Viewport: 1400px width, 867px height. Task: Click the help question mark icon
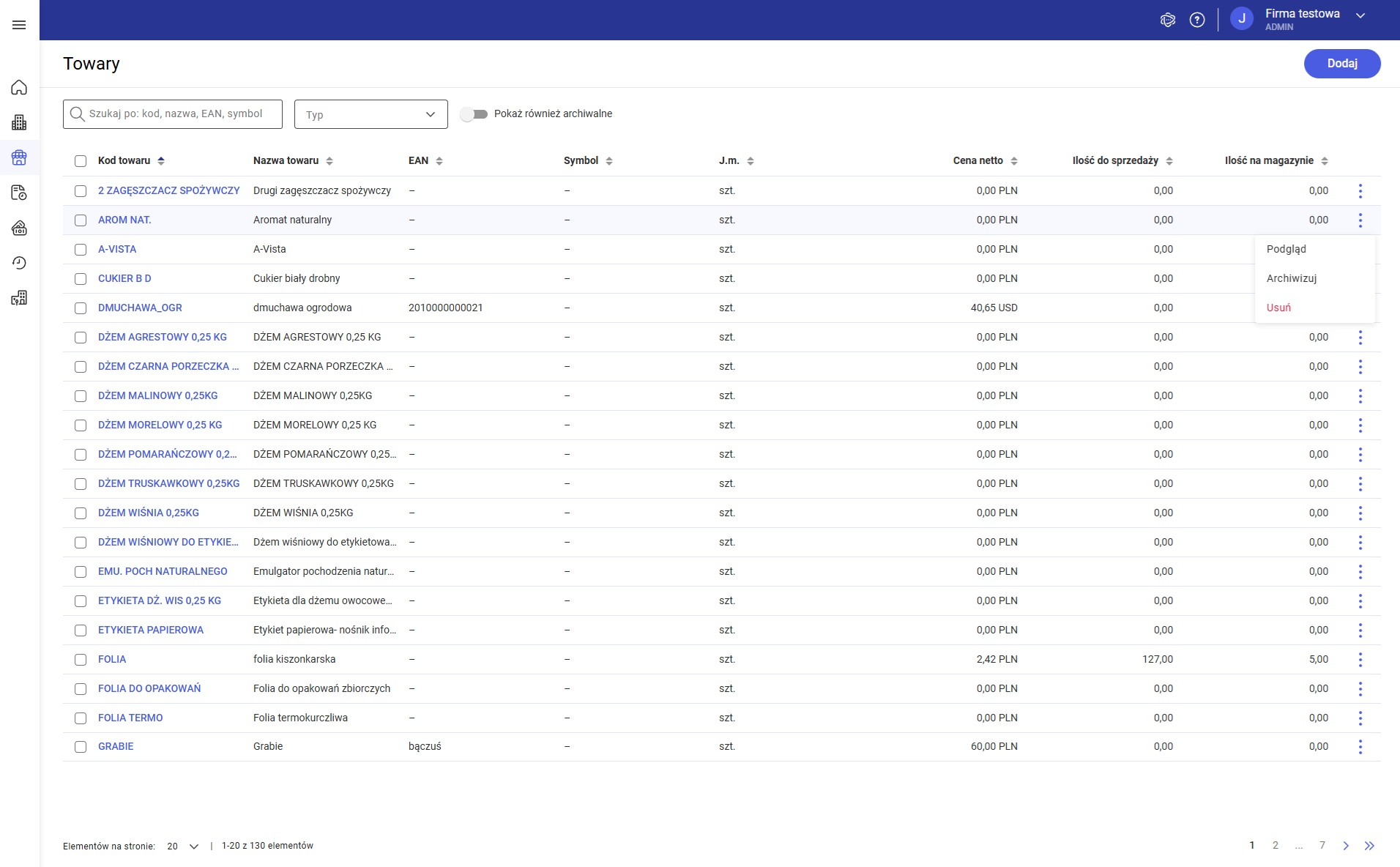(x=1197, y=20)
